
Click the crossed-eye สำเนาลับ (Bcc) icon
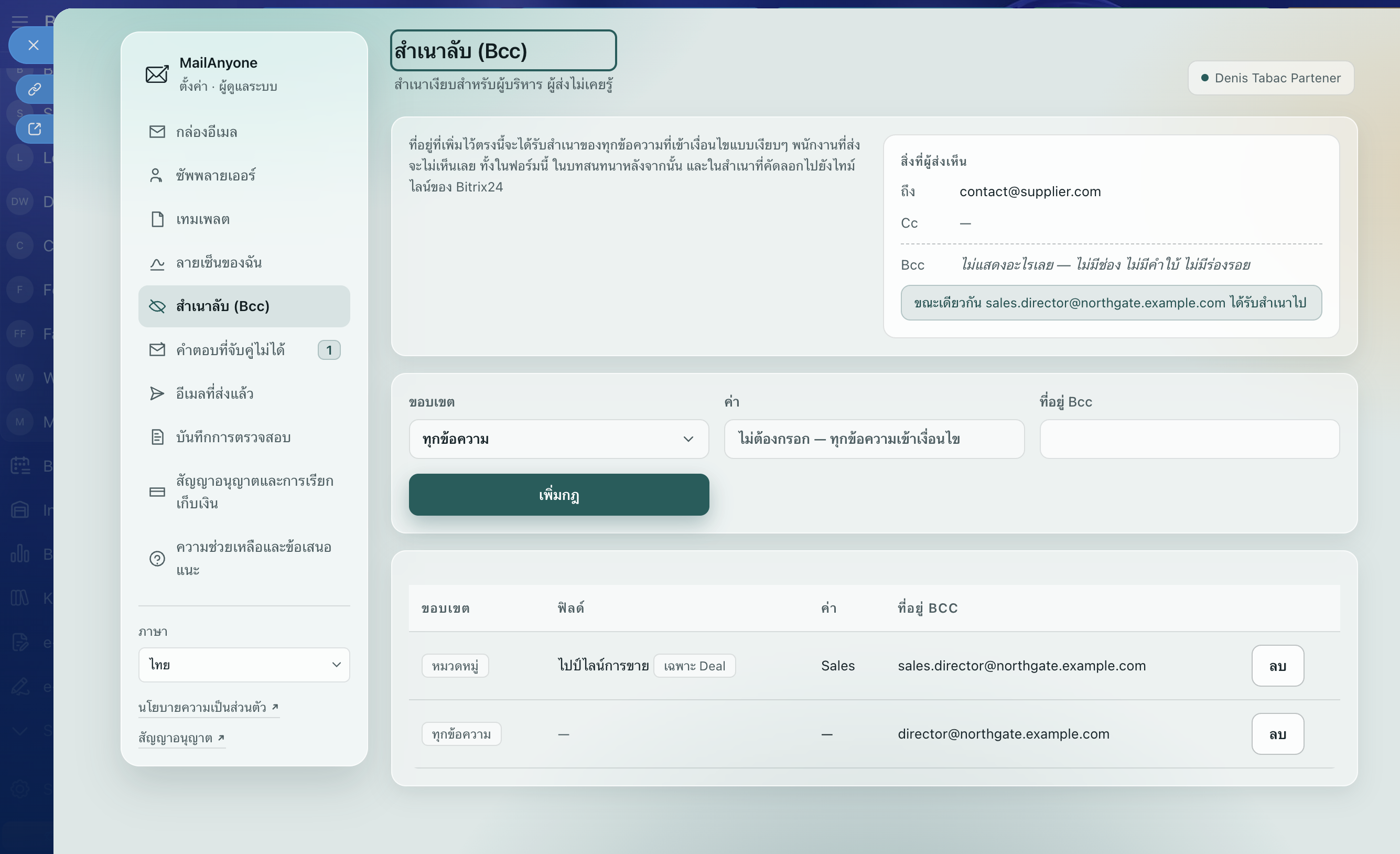click(x=157, y=306)
